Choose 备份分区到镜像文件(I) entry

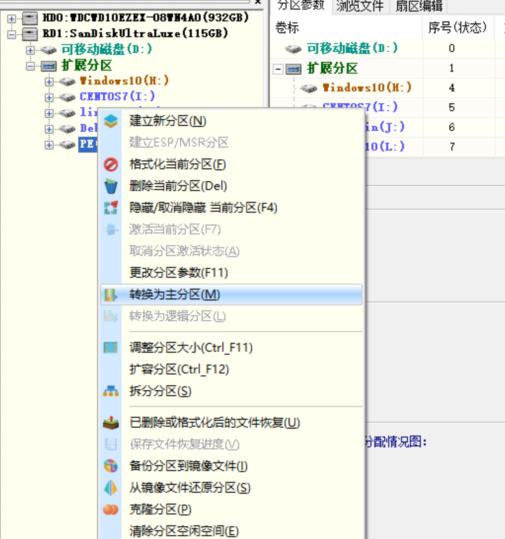tap(231, 466)
